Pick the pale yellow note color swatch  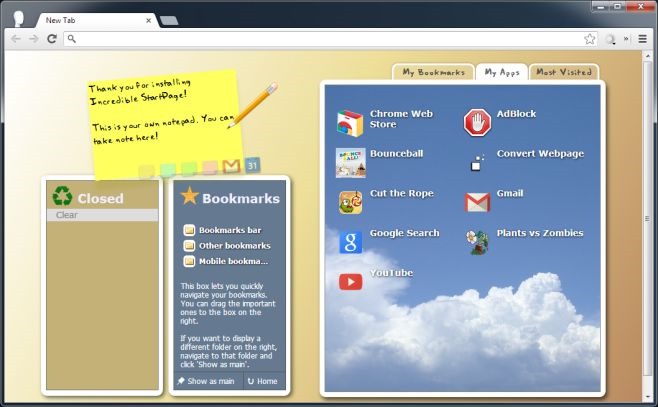pyautogui.click(x=146, y=171)
